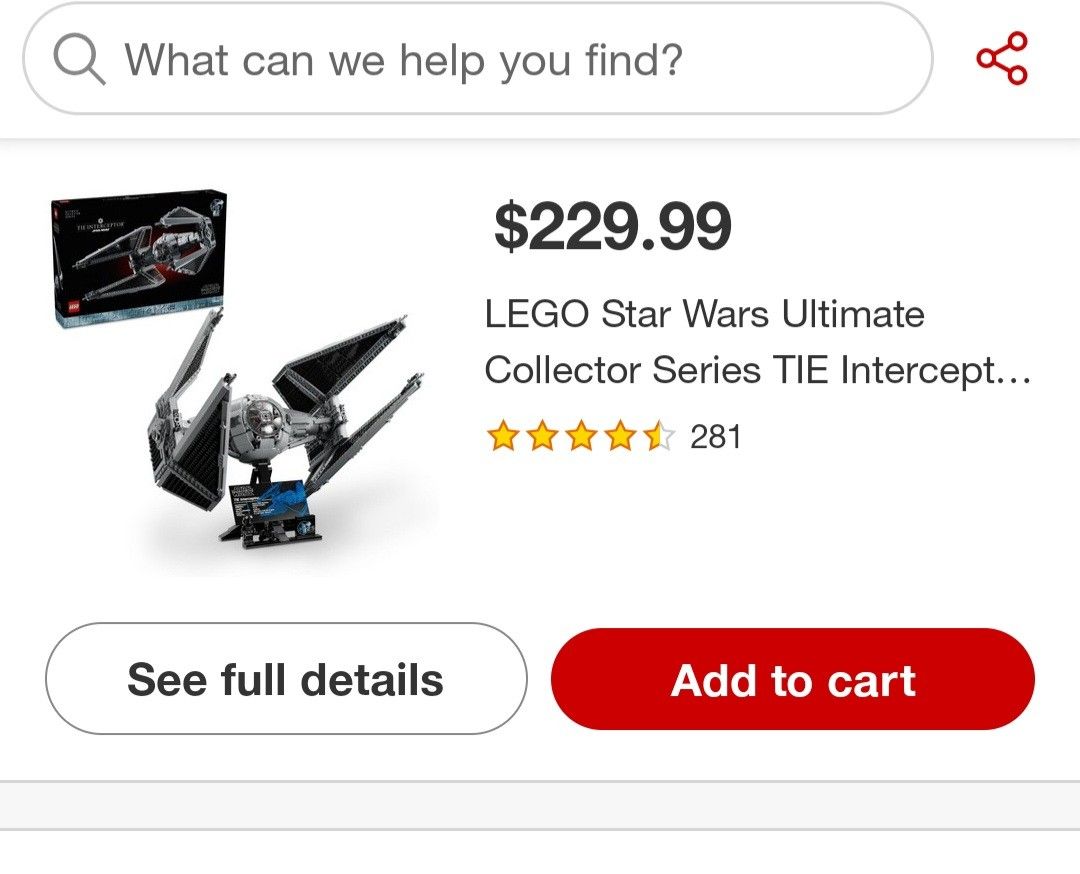Expand the product details section
Viewport: 1080px width, 874px height.
point(288,678)
